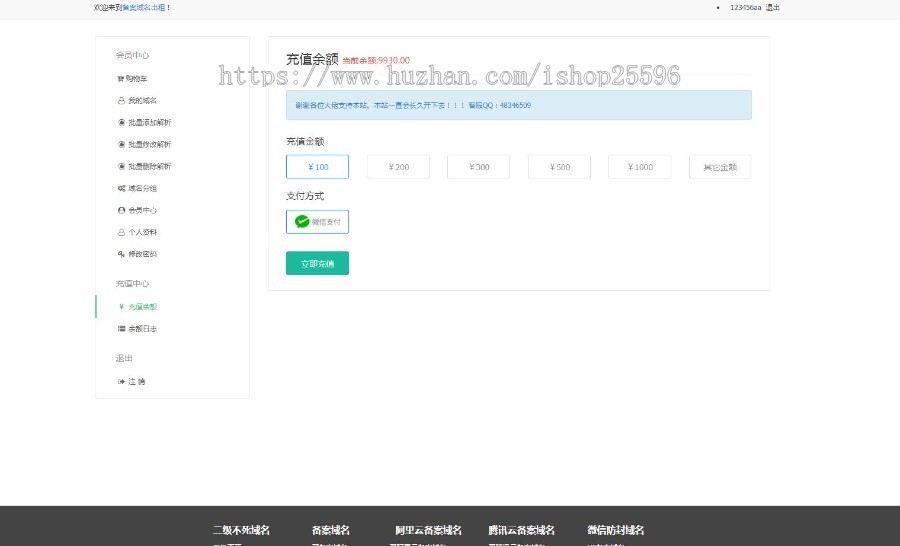
Task: Click the person icon beside 个人资料
Action: [121, 232]
